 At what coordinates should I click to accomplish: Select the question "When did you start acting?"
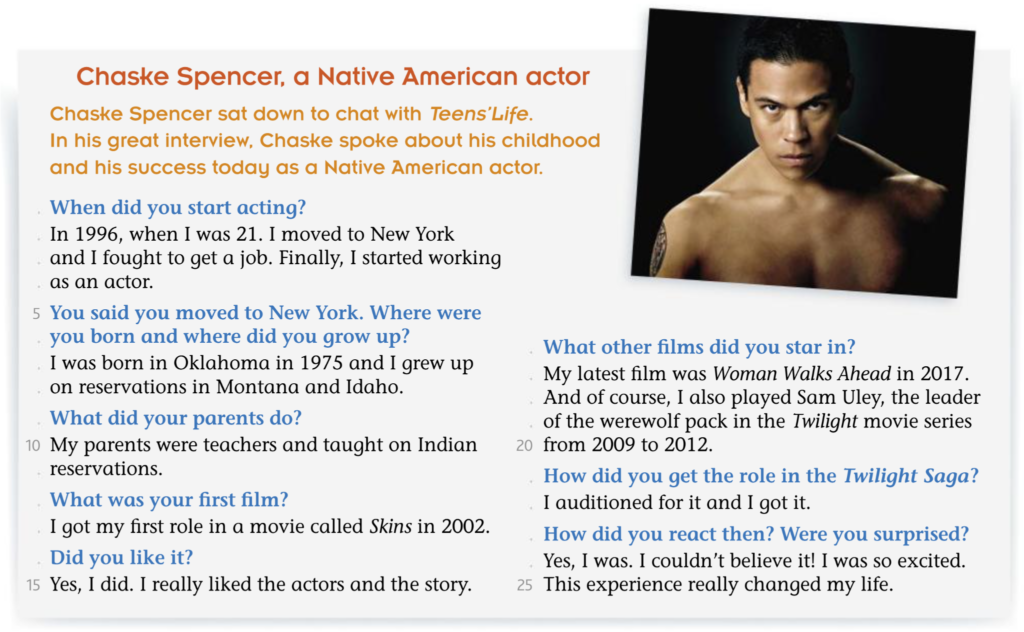point(177,208)
